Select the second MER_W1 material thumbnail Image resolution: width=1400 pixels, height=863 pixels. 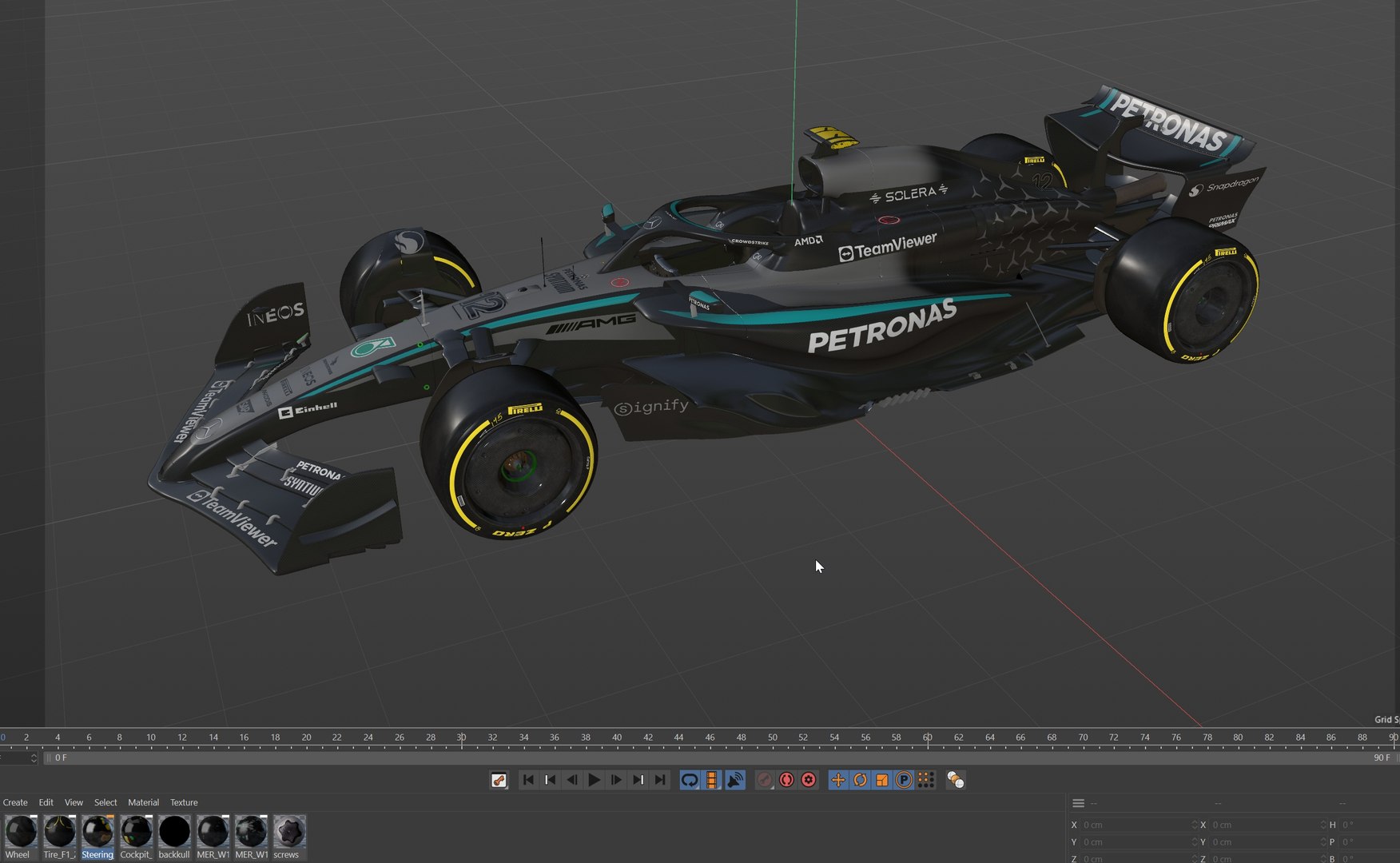(x=251, y=831)
